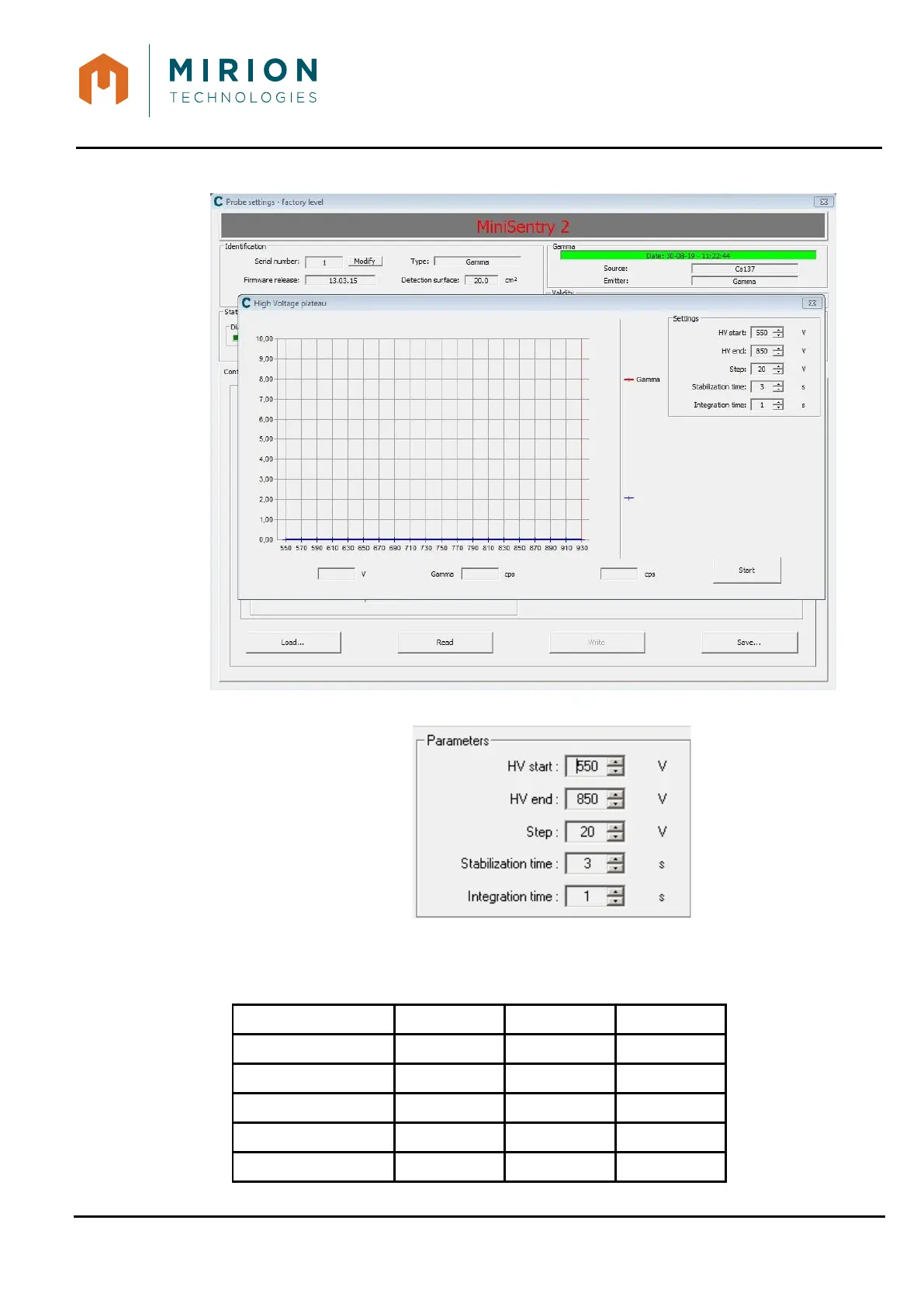The width and height of the screenshot is (924, 1307).
Task: Decrease HV start with Parameters down arrow
Action: [616, 771]
